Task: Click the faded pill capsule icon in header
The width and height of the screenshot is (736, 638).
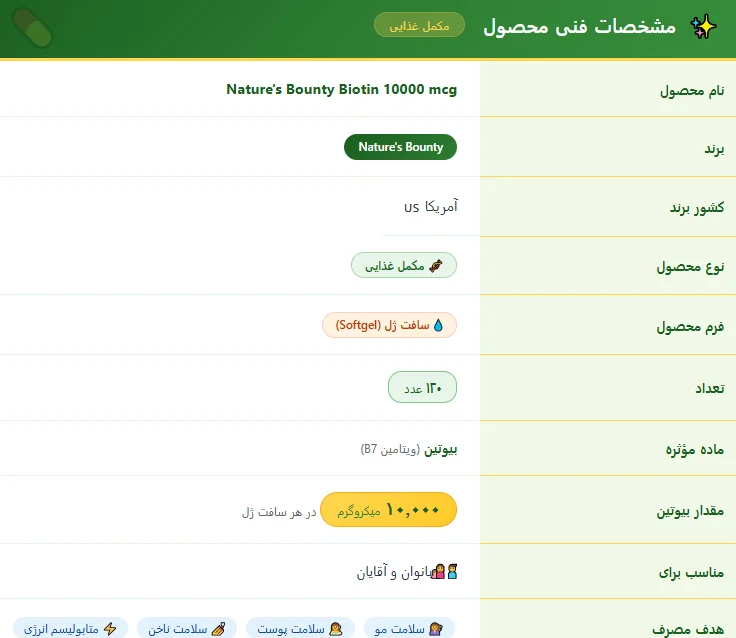Action: (x=32, y=27)
